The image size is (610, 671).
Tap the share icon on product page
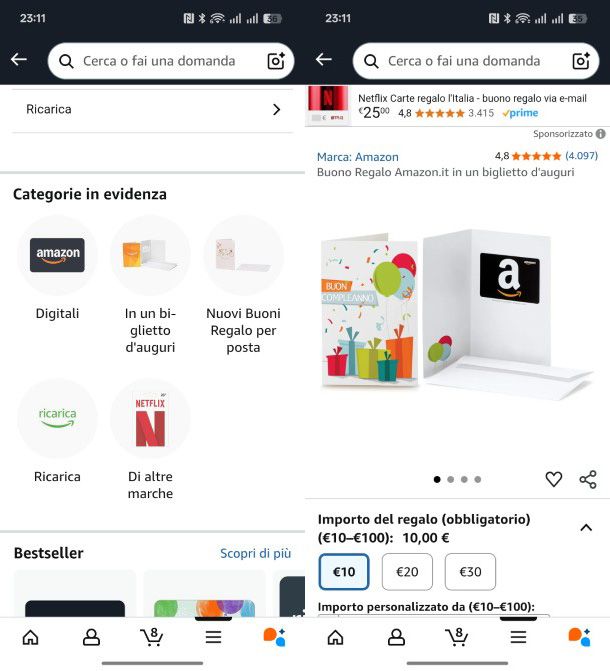click(588, 479)
